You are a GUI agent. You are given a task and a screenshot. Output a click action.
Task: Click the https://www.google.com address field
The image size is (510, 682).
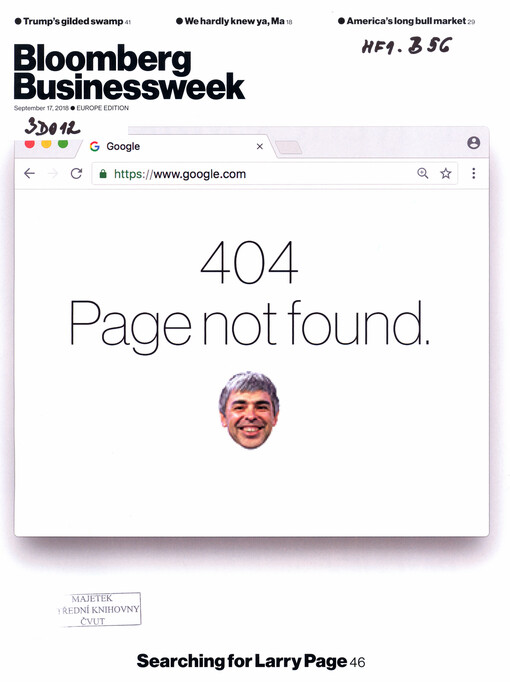pyautogui.click(x=274, y=174)
